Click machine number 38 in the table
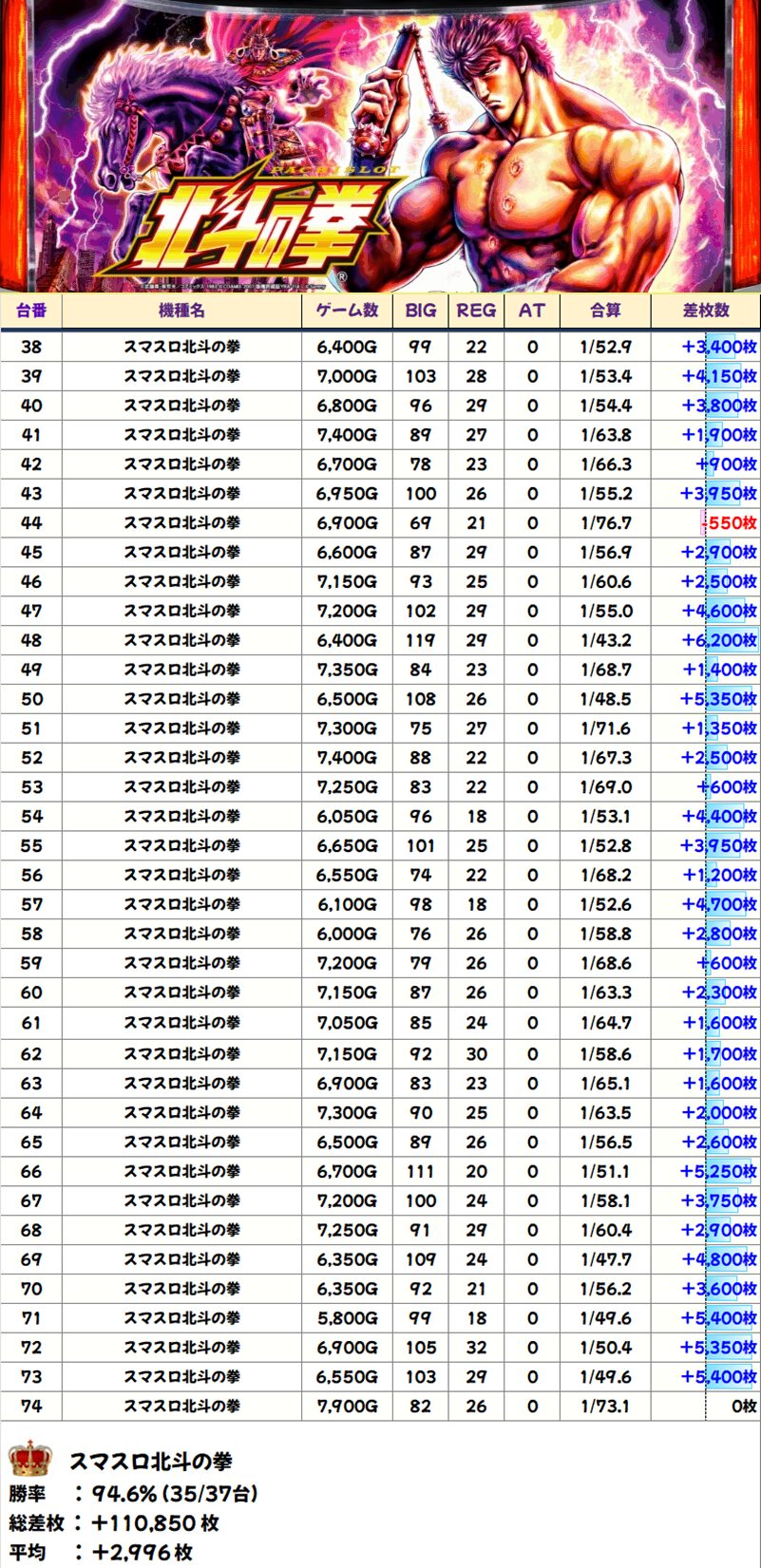This screenshot has height=1568, width=761. pos(31,347)
